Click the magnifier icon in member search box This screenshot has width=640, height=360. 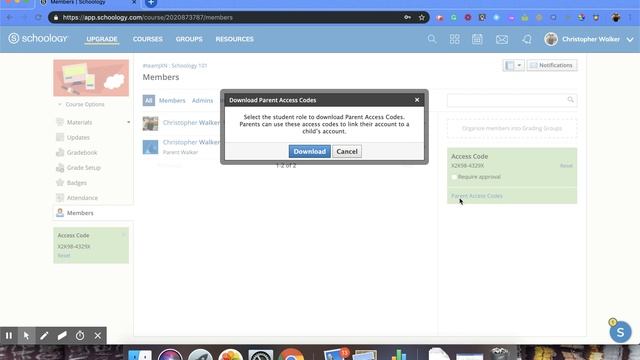571,100
